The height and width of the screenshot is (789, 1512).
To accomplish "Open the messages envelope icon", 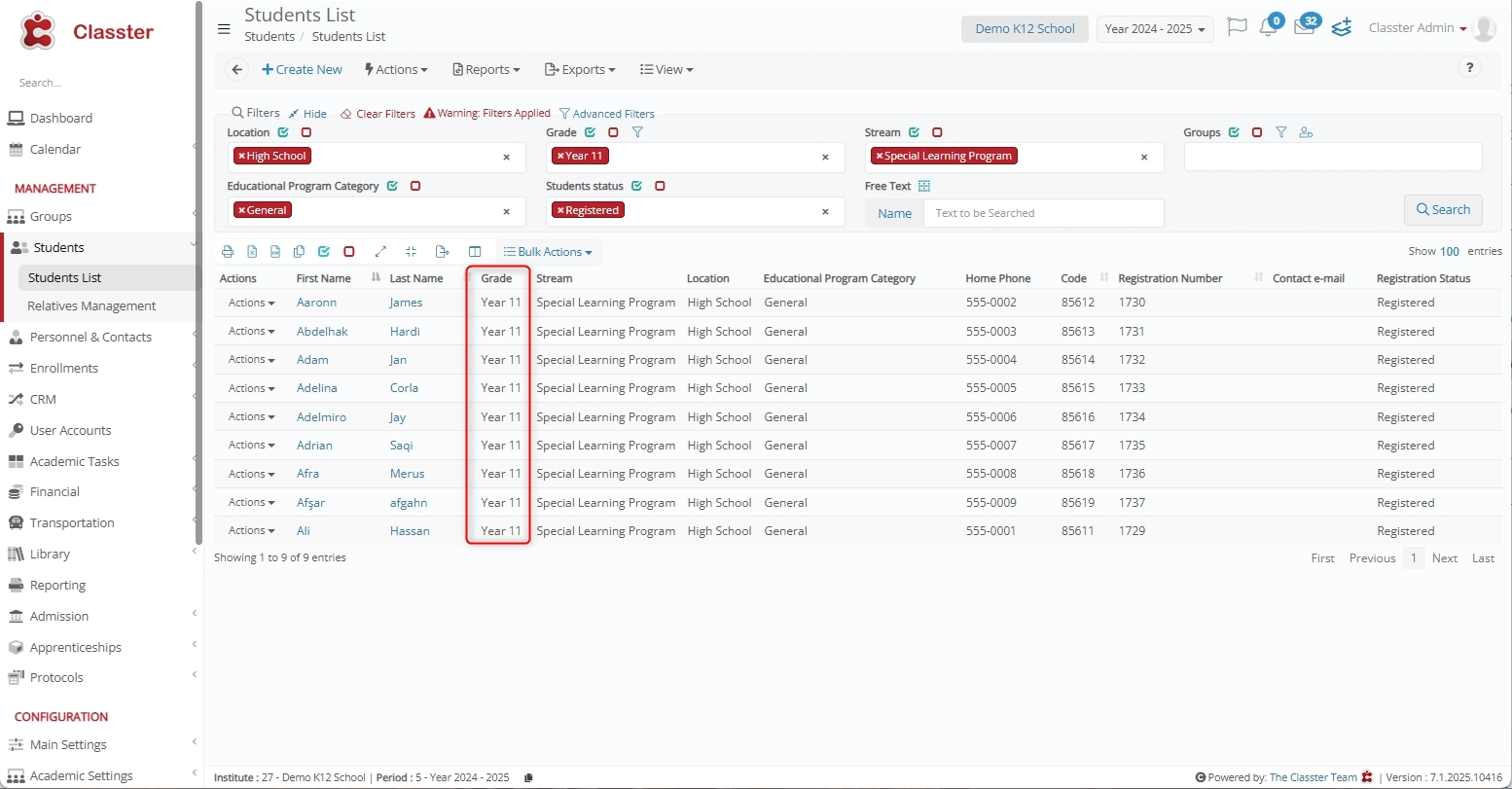I will [x=1304, y=28].
